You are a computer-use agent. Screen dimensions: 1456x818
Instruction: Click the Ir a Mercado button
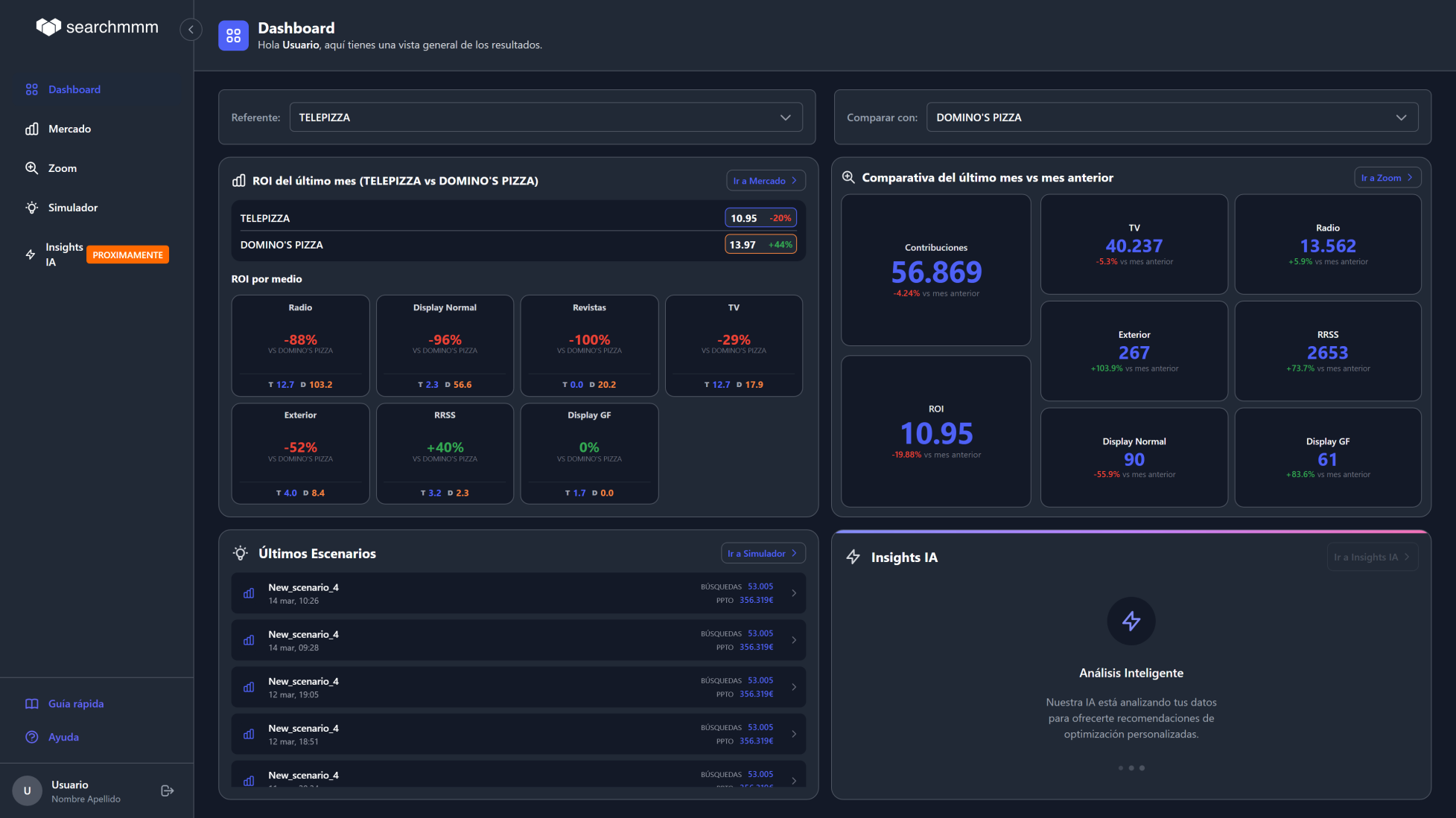click(766, 180)
